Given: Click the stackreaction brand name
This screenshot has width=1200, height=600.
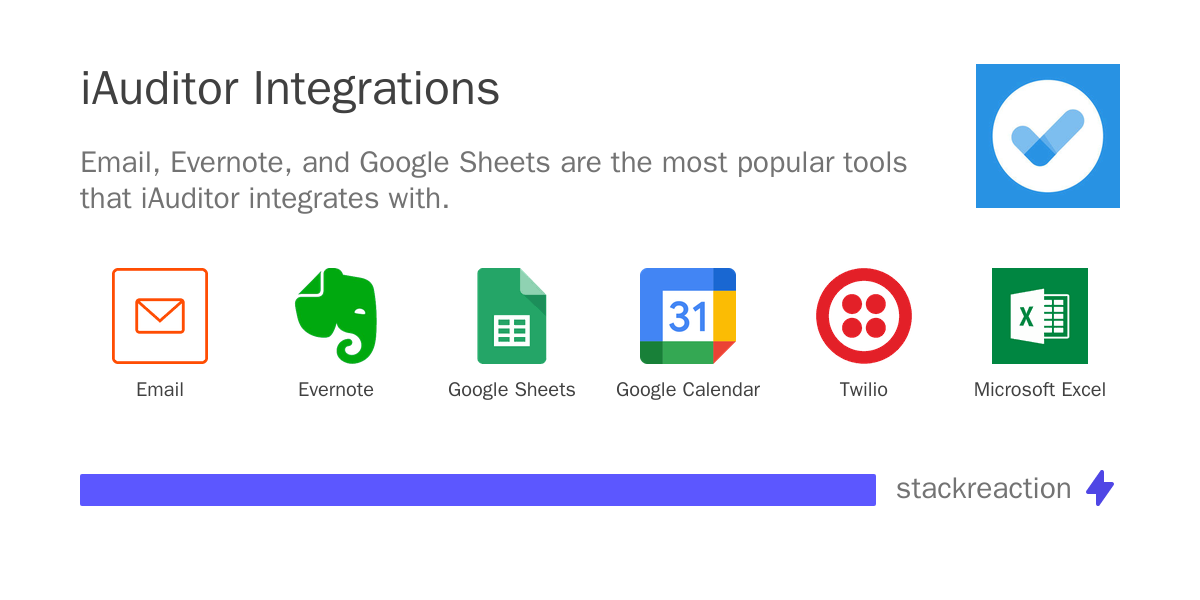Looking at the screenshot, I should point(983,488).
